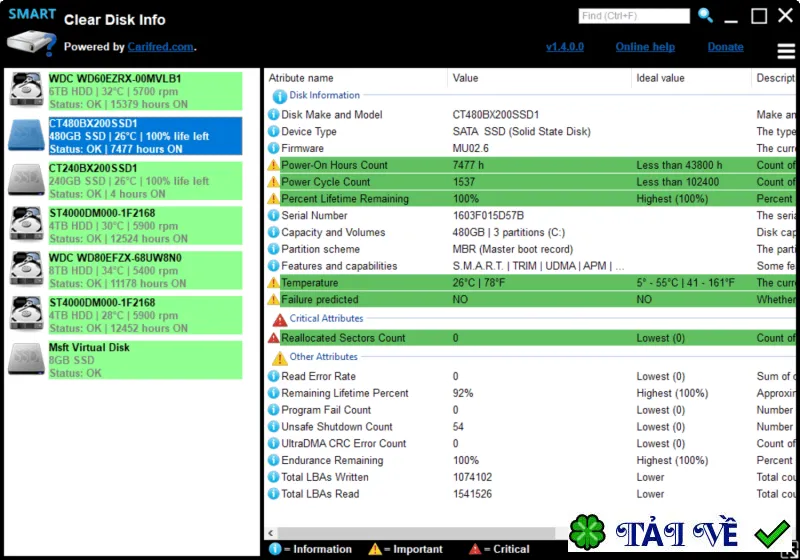800x560 pixels.
Task: Select the Endurance Remaining row label
Action: pos(332,460)
